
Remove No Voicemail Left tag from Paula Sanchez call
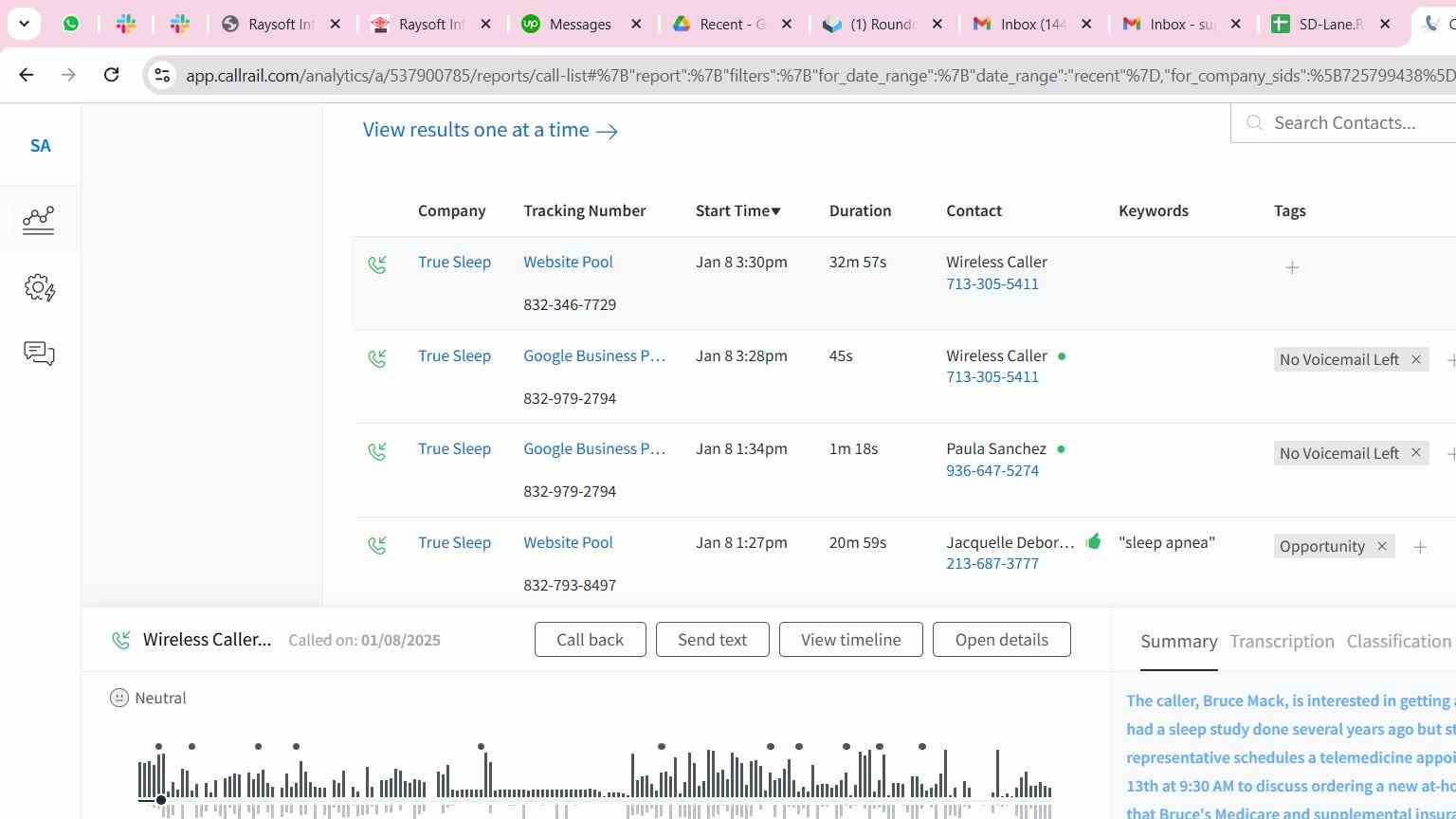click(1416, 453)
